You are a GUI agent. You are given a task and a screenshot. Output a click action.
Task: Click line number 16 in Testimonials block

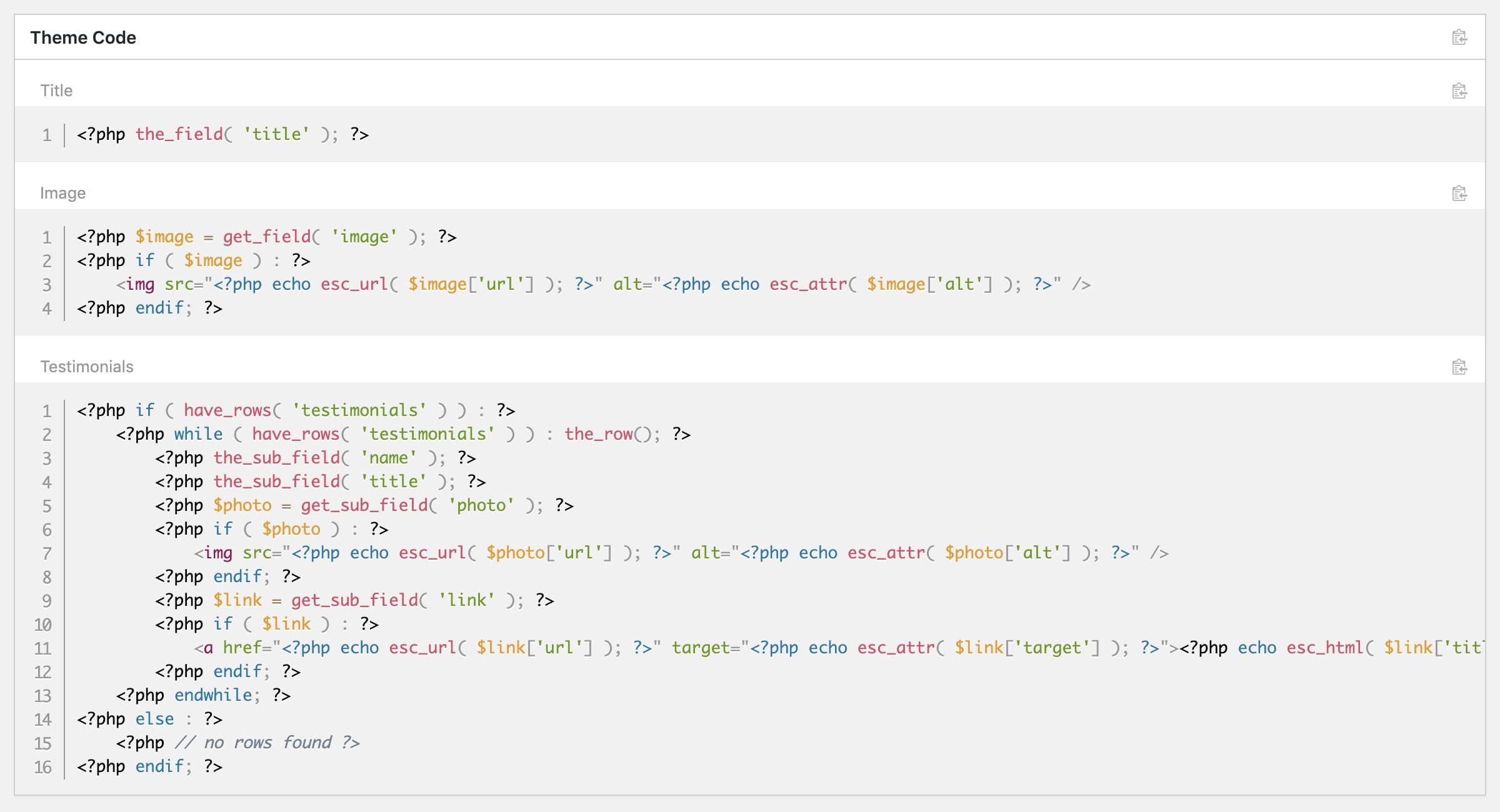pos(42,767)
